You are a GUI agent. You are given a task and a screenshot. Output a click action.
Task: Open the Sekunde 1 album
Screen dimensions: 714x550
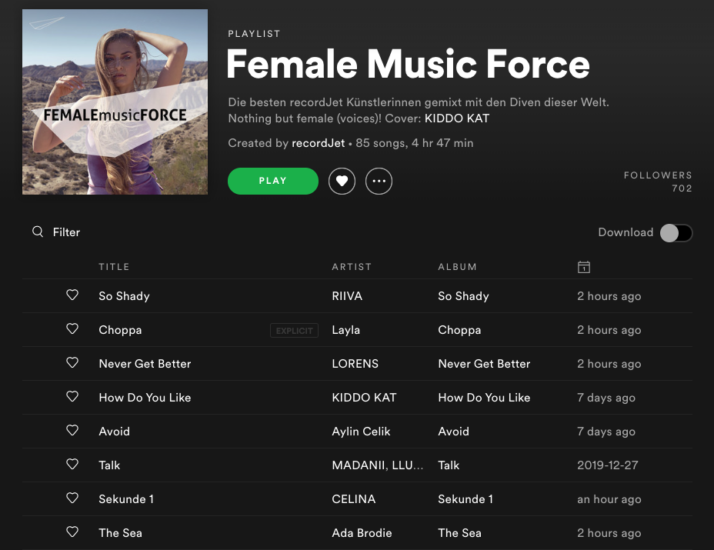click(465, 499)
